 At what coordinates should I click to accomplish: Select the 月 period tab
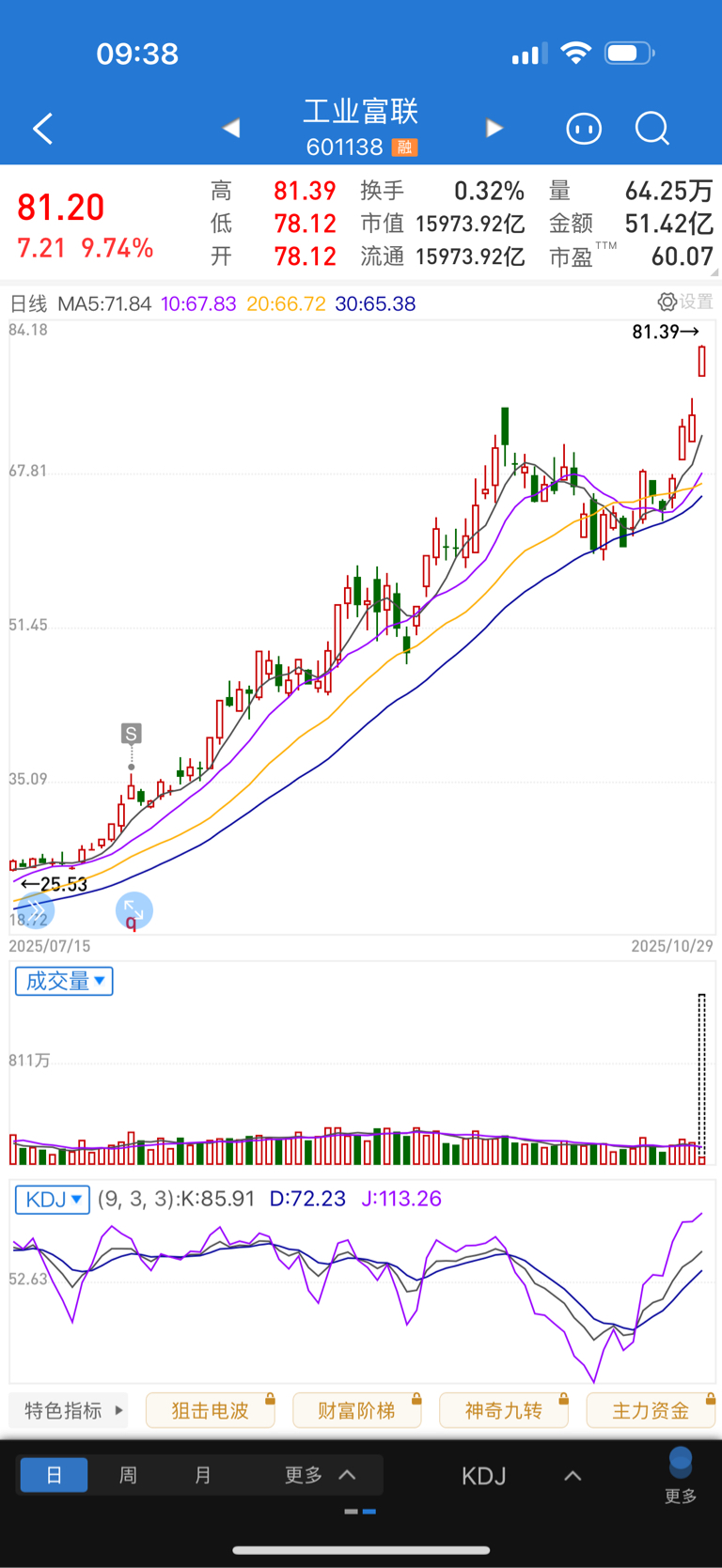(x=202, y=1475)
